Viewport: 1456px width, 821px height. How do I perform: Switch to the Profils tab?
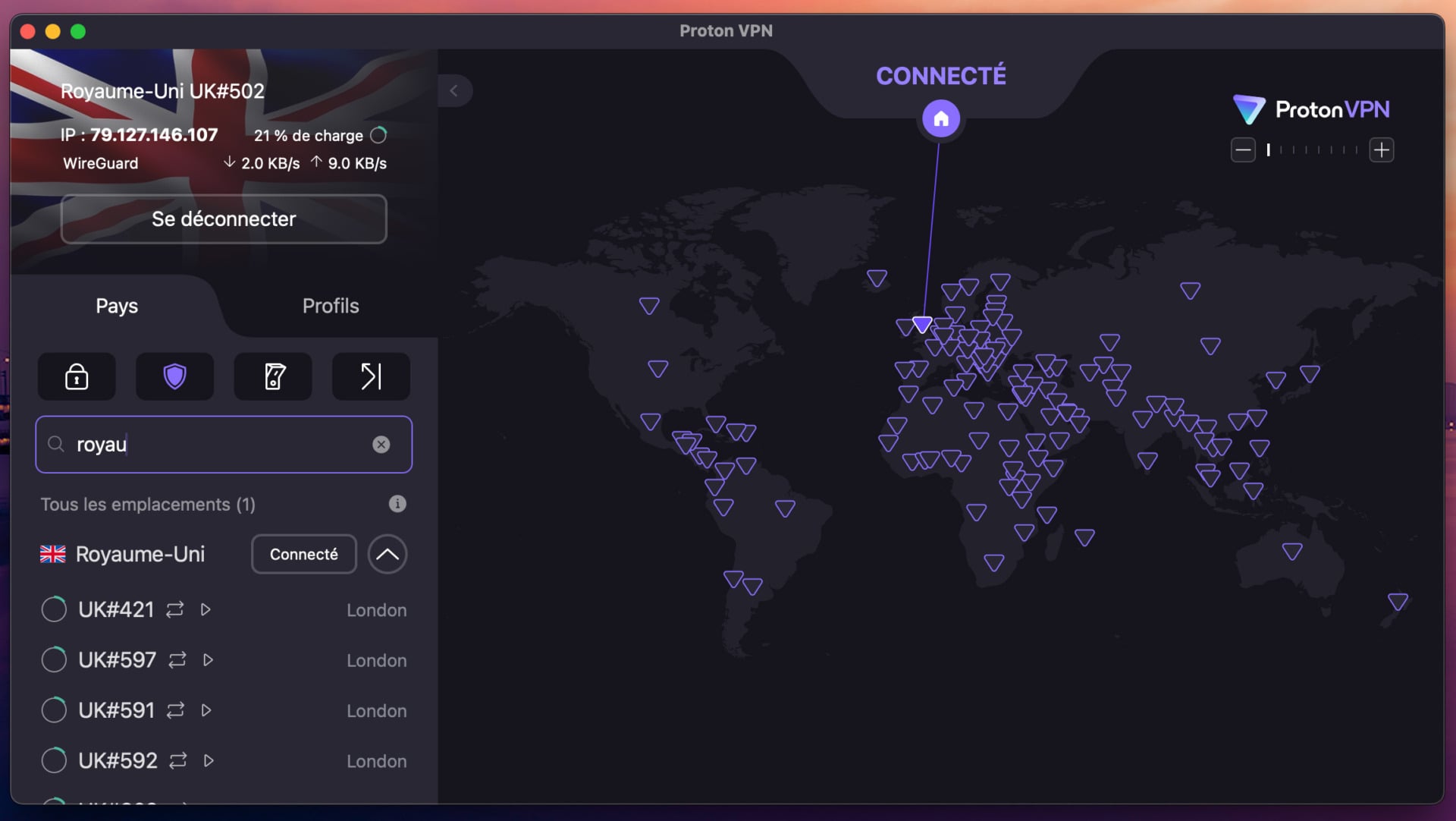click(331, 306)
